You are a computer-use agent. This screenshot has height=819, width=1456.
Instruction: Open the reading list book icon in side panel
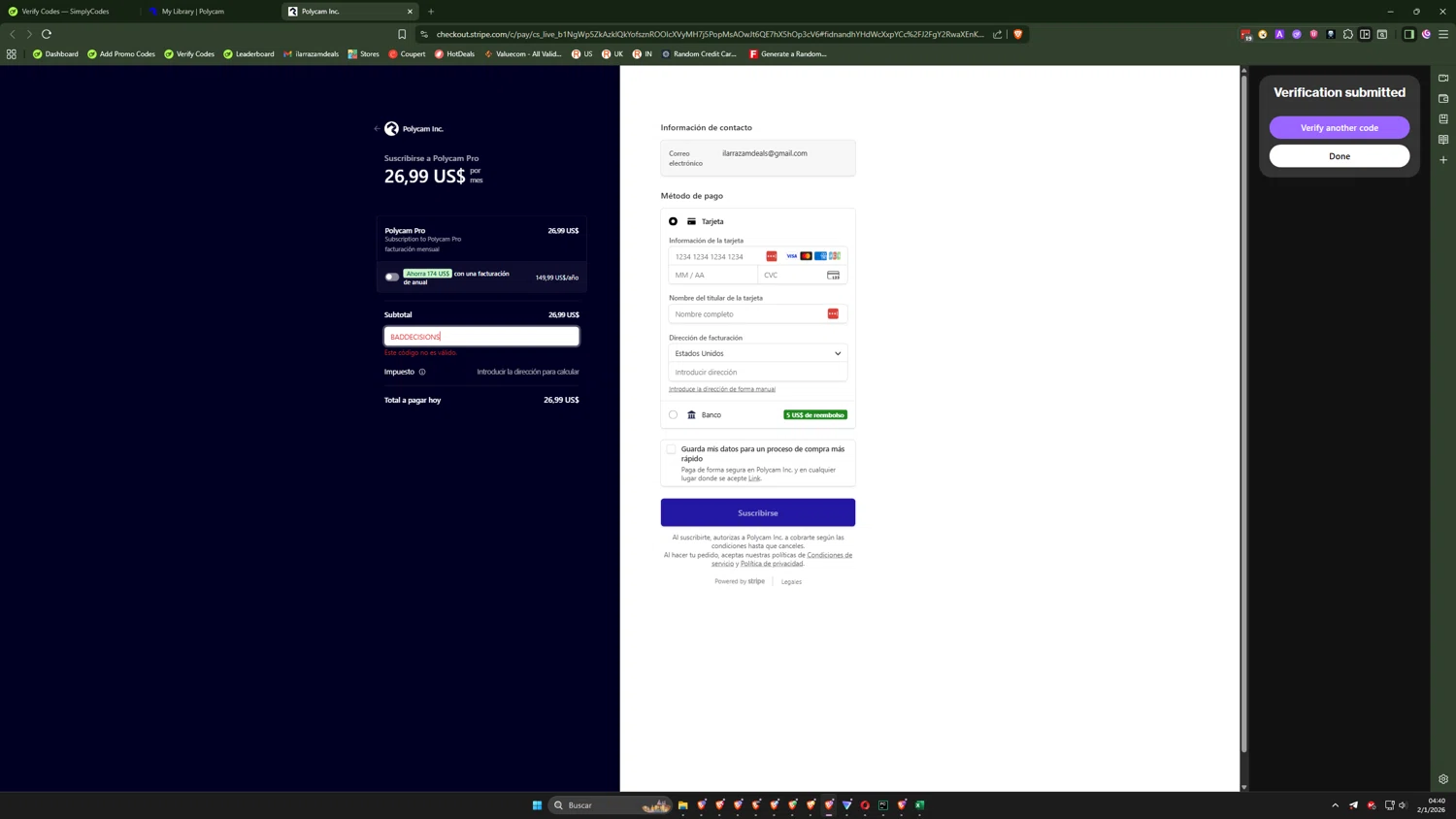(1443, 139)
